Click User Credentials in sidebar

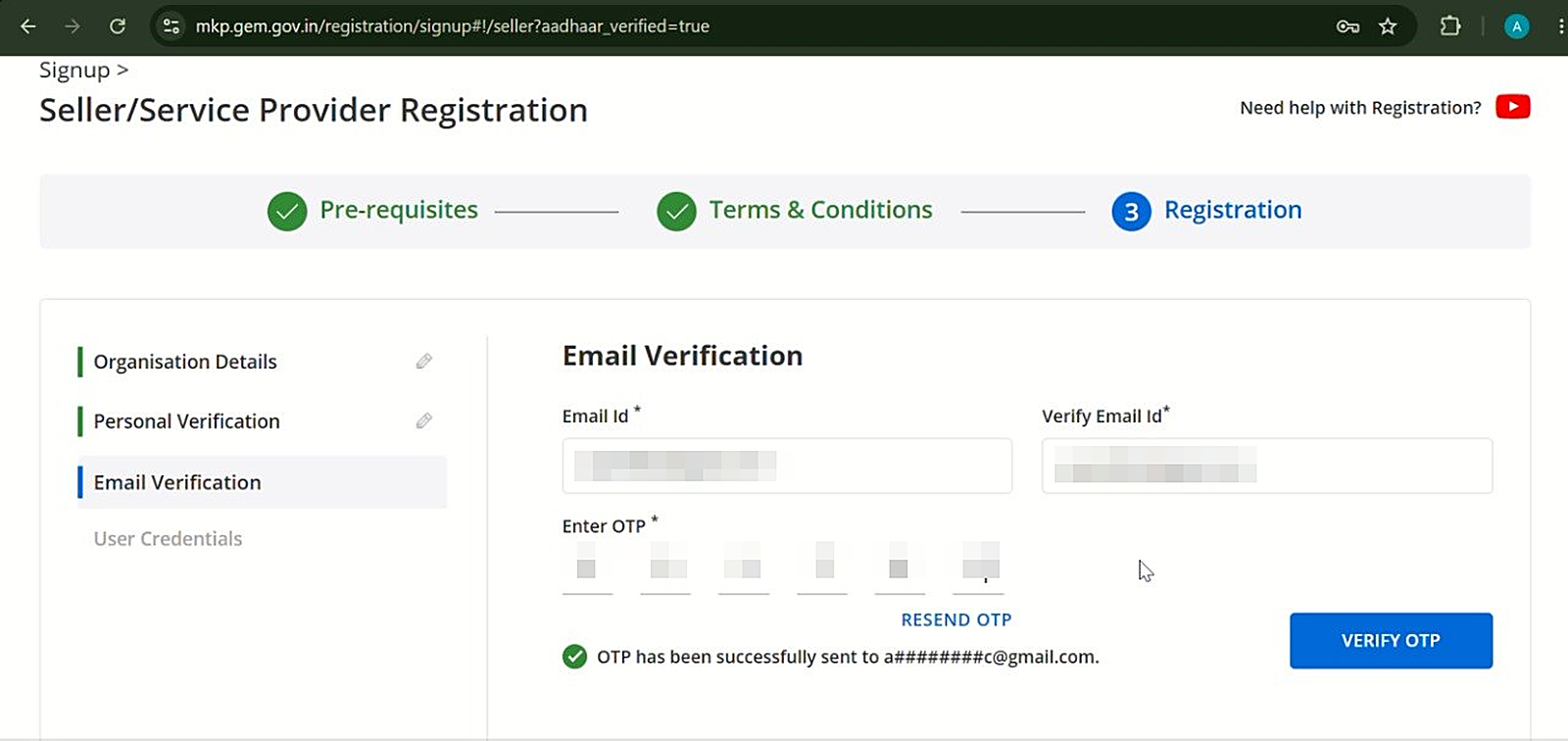click(168, 539)
